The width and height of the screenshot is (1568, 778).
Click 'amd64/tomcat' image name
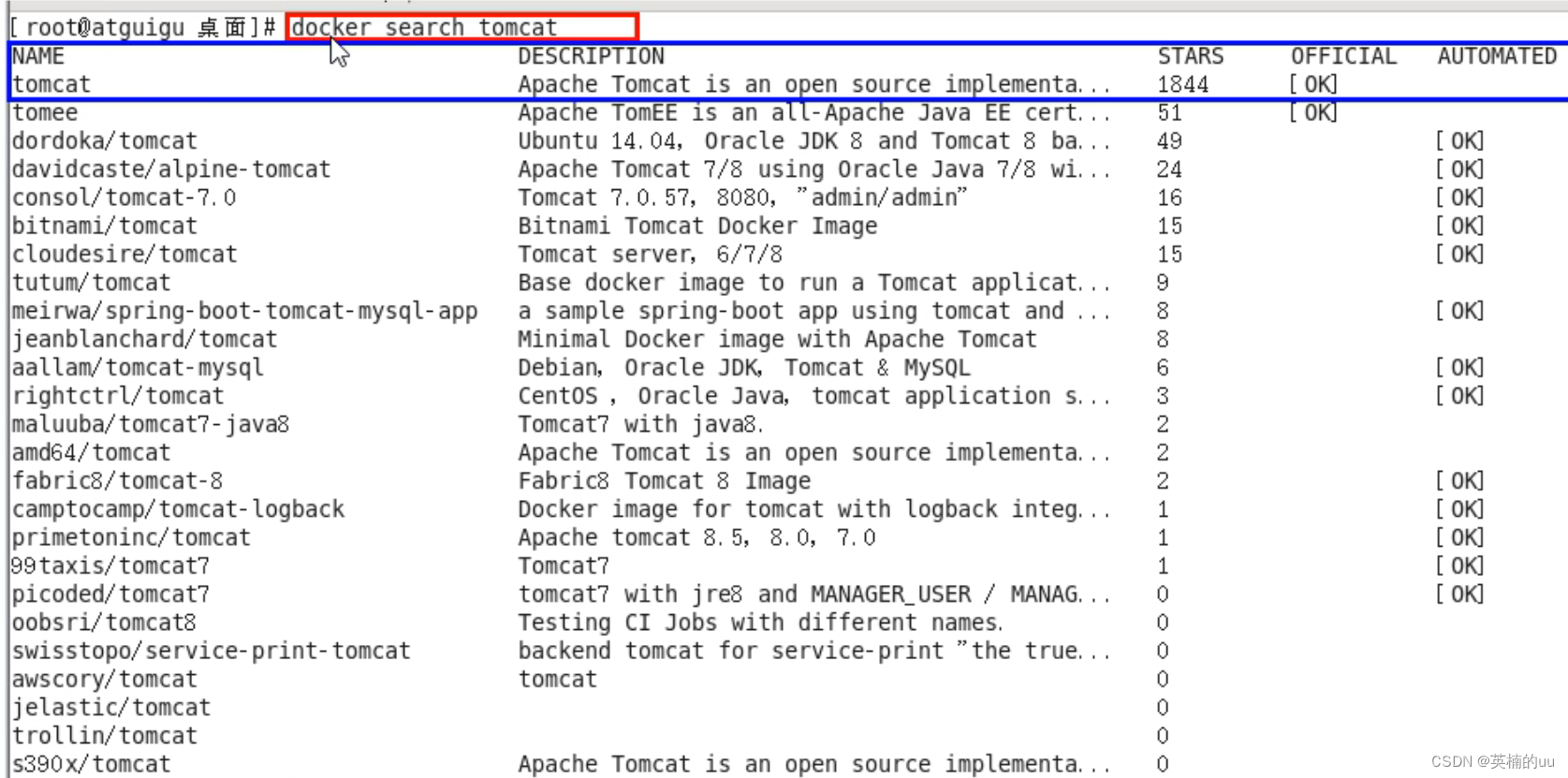[92, 452]
